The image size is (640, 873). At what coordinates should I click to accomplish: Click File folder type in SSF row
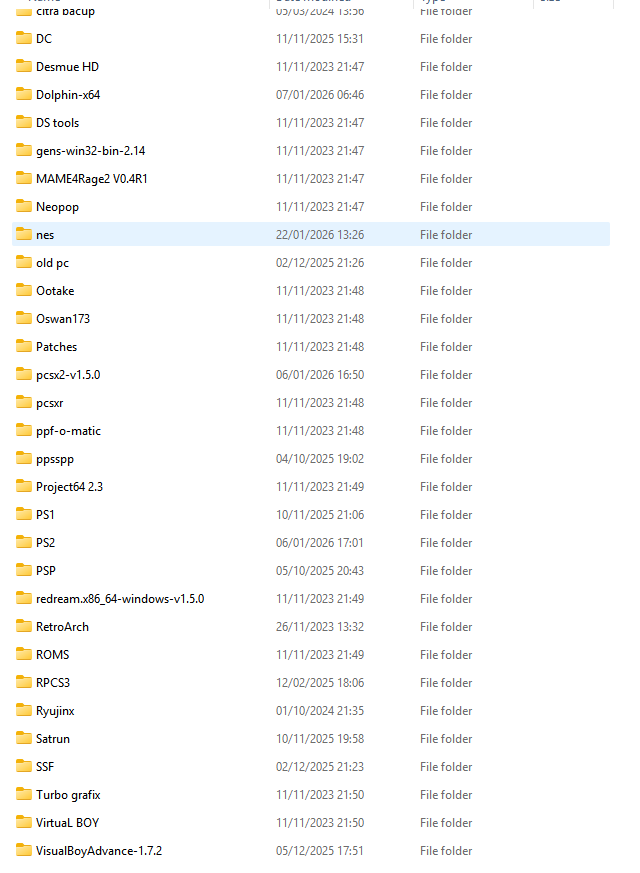coord(446,767)
